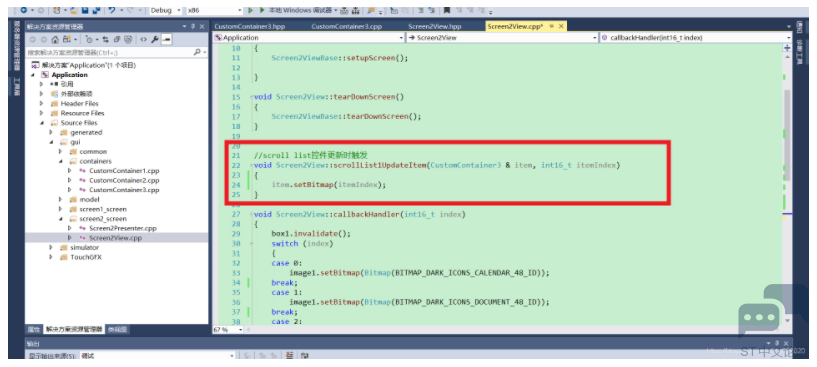This screenshot has width=817, height=367.
Task: Close the Screen2View.cpp tab
Action: (x=561, y=27)
